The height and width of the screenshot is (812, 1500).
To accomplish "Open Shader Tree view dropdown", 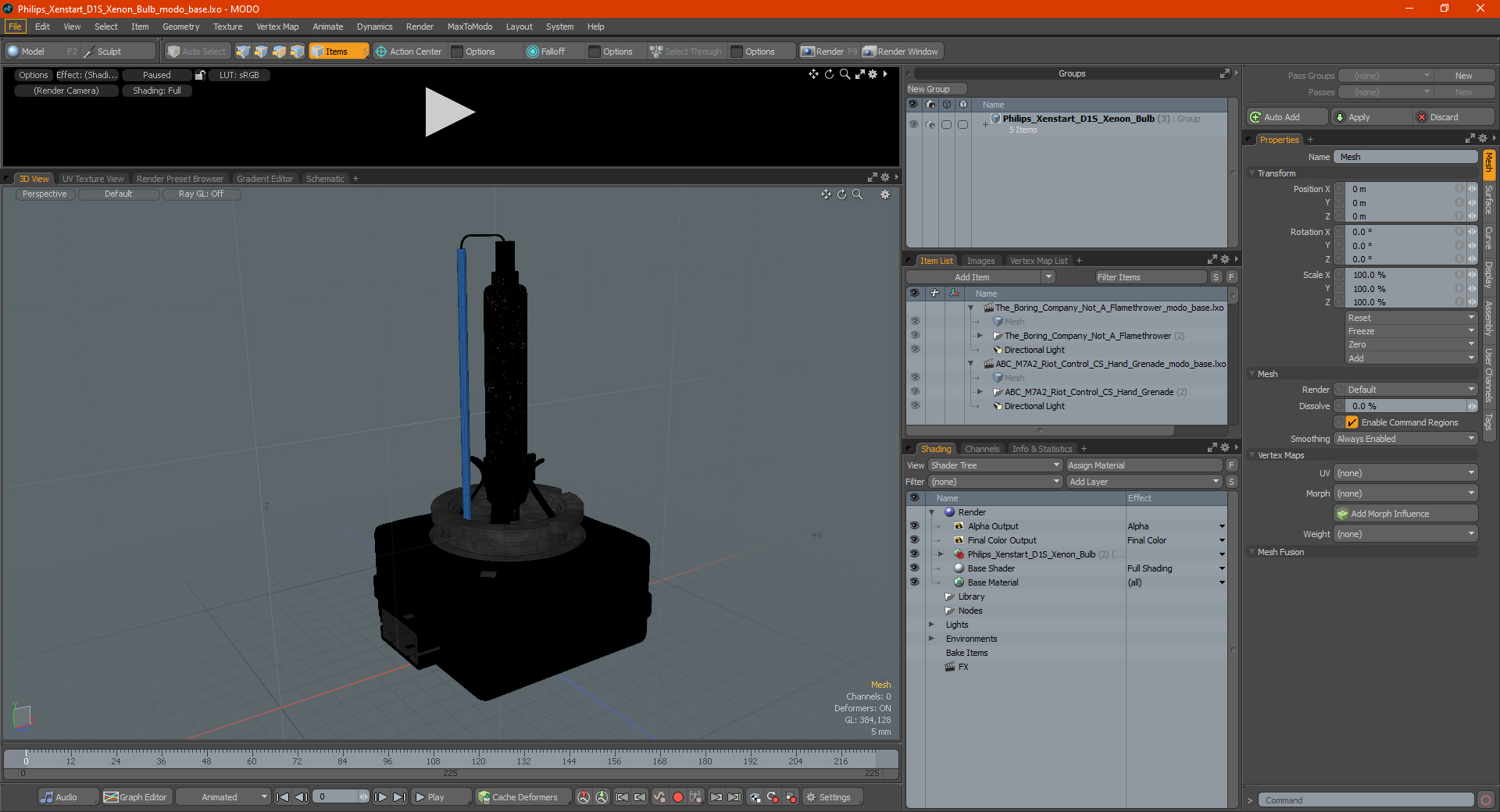I will point(995,465).
